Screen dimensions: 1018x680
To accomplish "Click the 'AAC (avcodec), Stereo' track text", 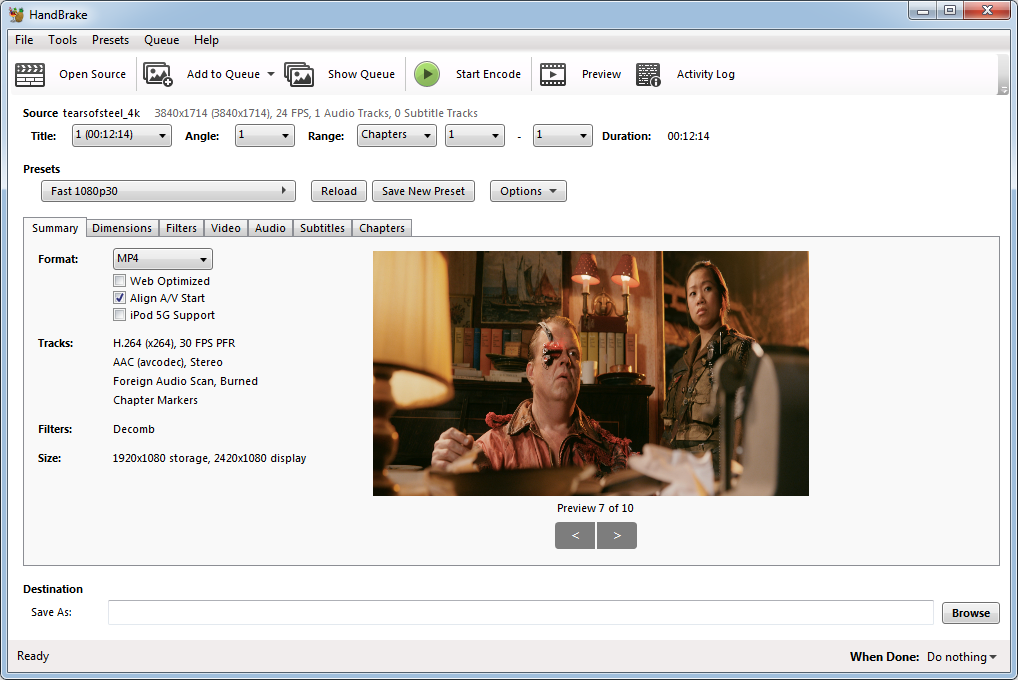I will (168, 362).
